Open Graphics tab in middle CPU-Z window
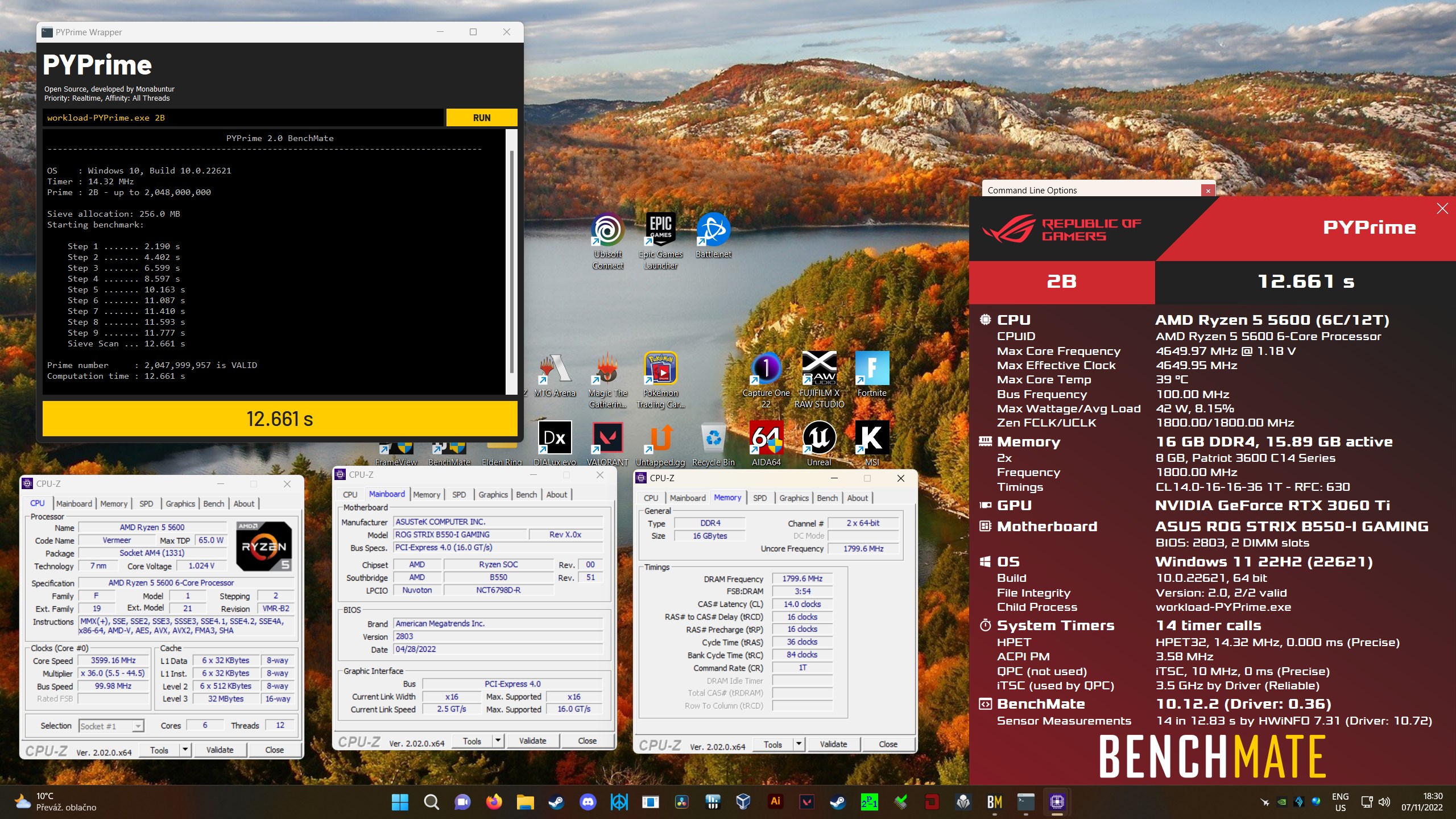This screenshot has height=819, width=1456. [493, 494]
